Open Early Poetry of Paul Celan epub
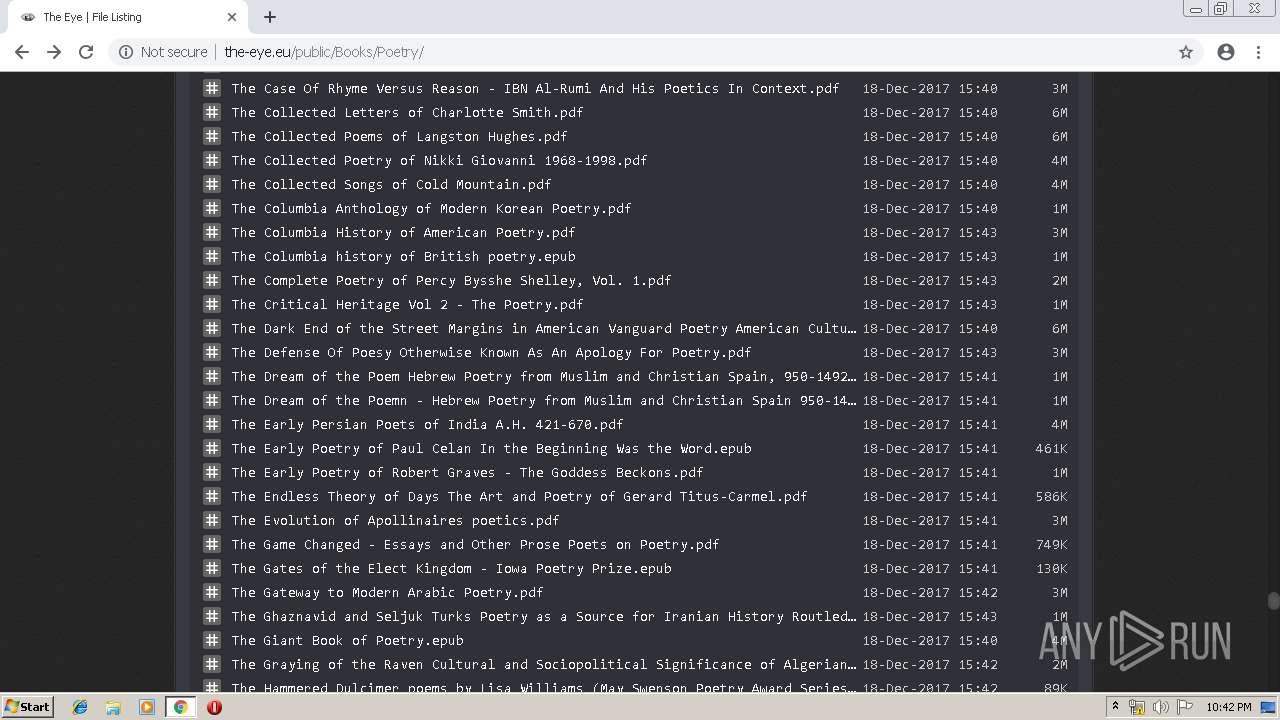 491,448
